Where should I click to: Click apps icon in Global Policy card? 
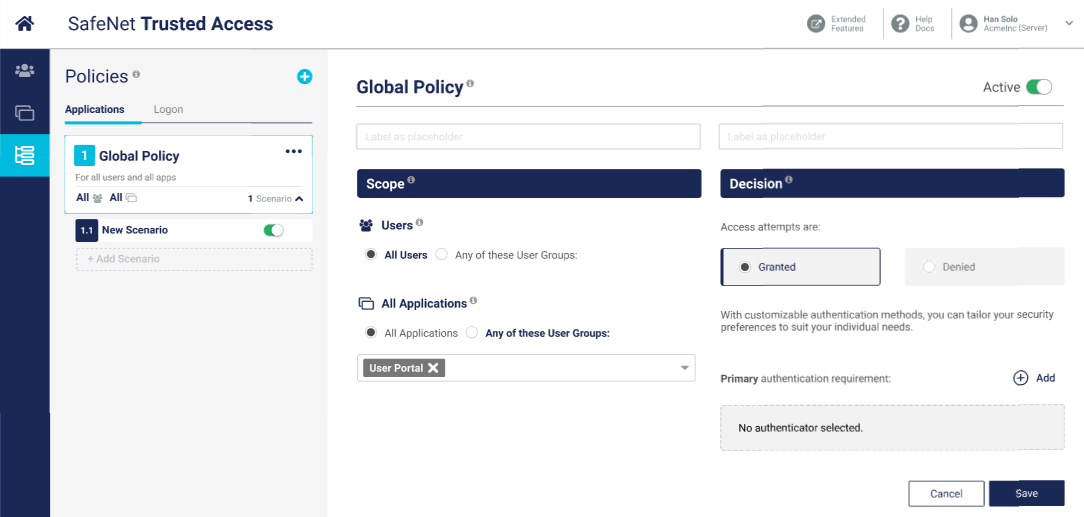(131, 198)
